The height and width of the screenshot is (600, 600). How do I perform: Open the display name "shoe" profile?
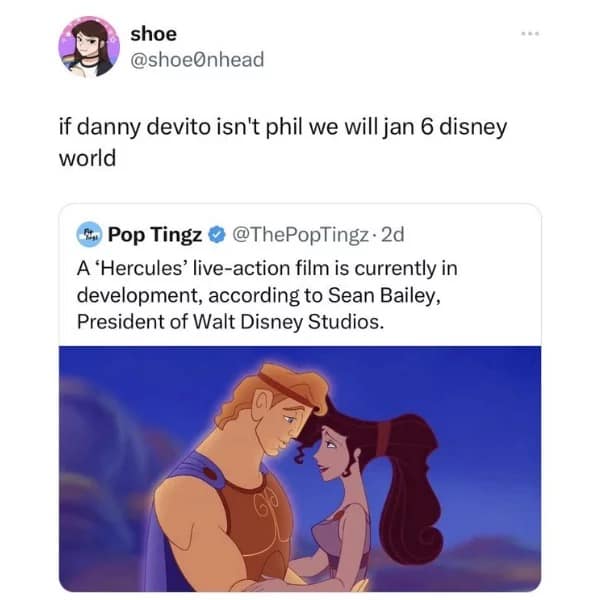(153, 34)
